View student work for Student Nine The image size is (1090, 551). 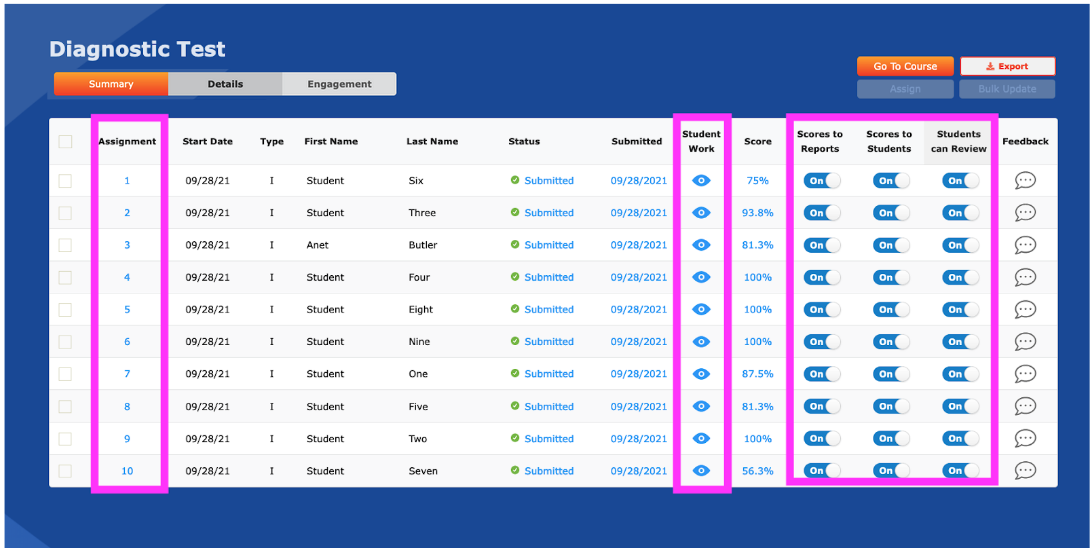[x=701, y=341]
